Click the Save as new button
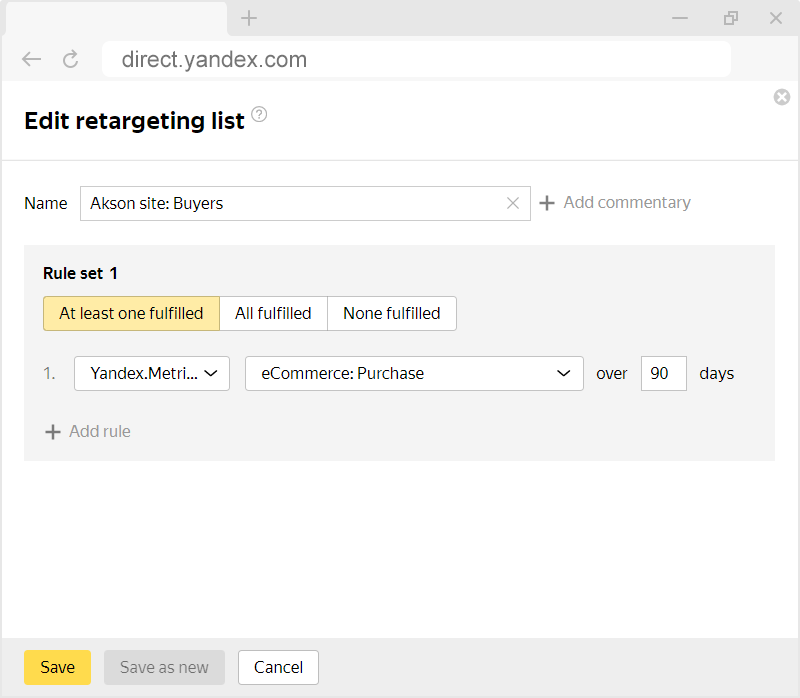The height and width of the screenshot is (698, 800). click(x=164, y=667)
